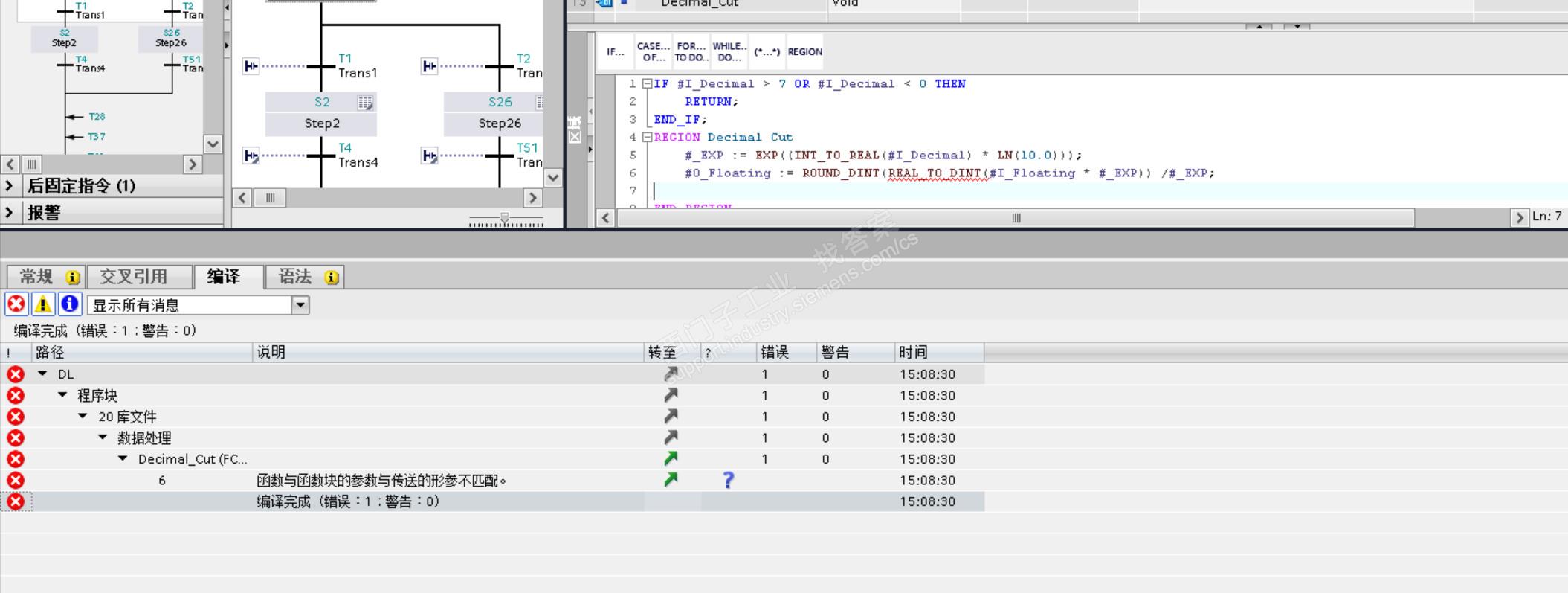The height and width of the screenshot is (593, 1568).
Task: Click the go-to arrow for 数据处理 row
Action: pos(671,437)
